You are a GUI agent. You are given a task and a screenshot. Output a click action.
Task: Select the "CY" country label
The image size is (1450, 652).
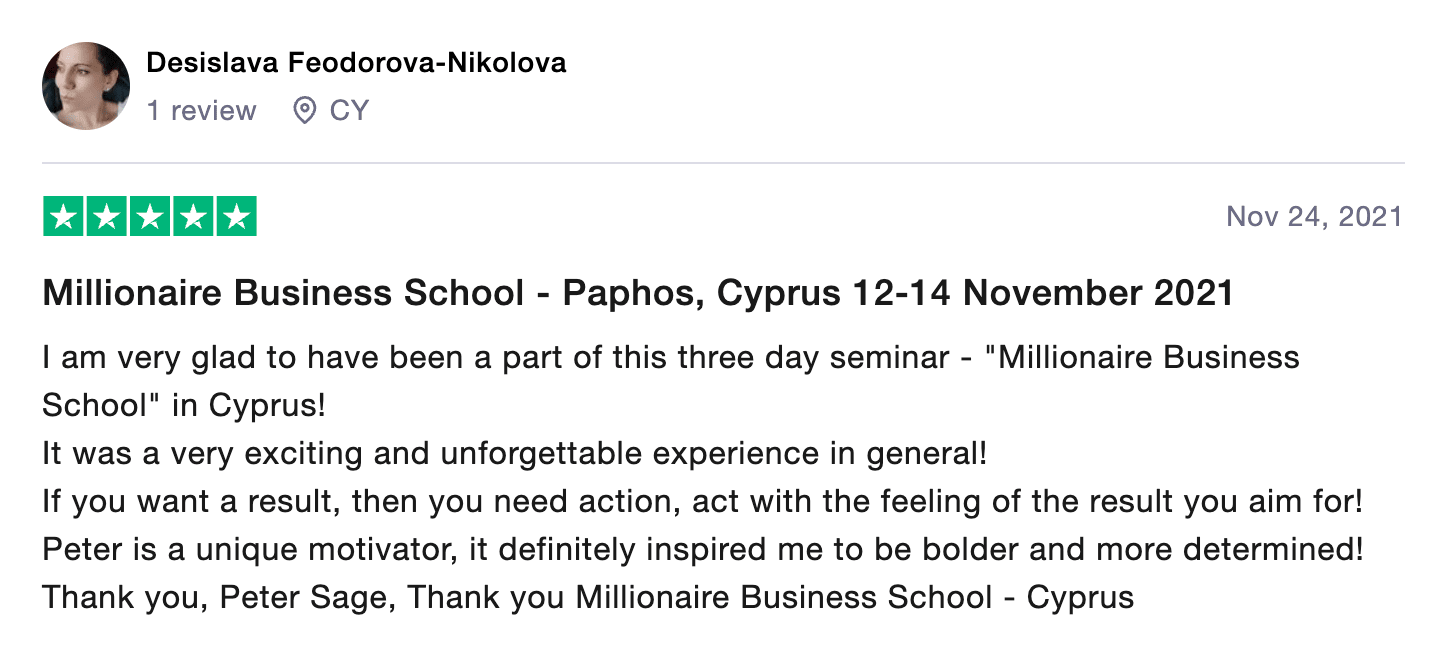point(349,110)
